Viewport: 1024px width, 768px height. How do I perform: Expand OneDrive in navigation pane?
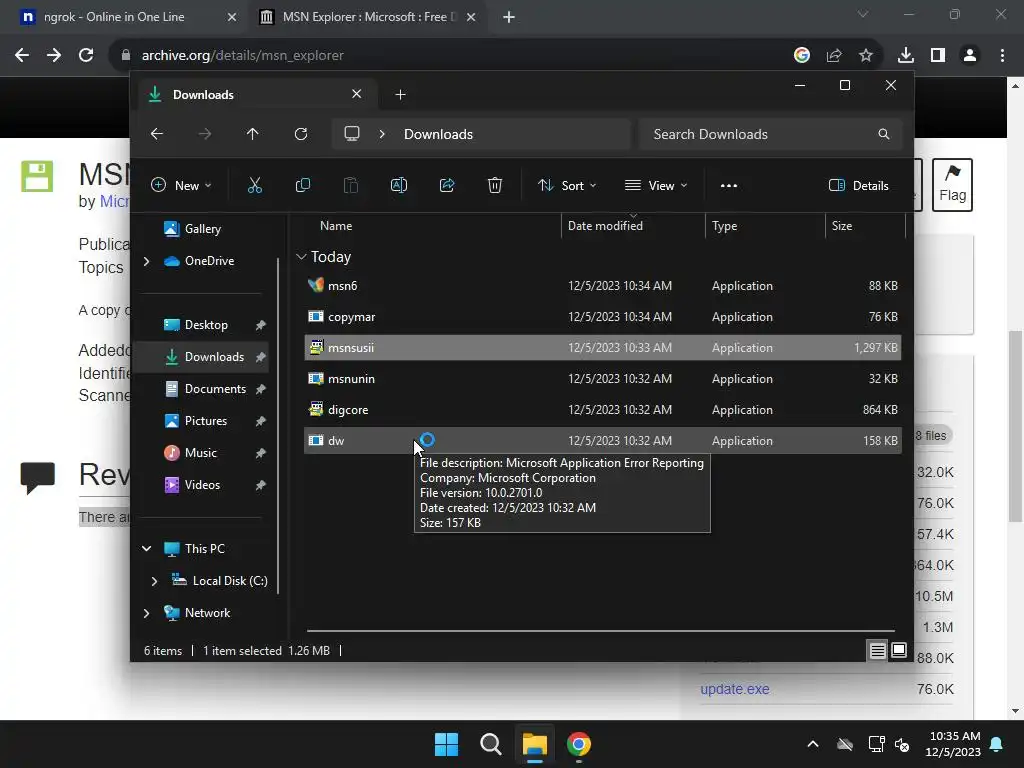point(146,261)
